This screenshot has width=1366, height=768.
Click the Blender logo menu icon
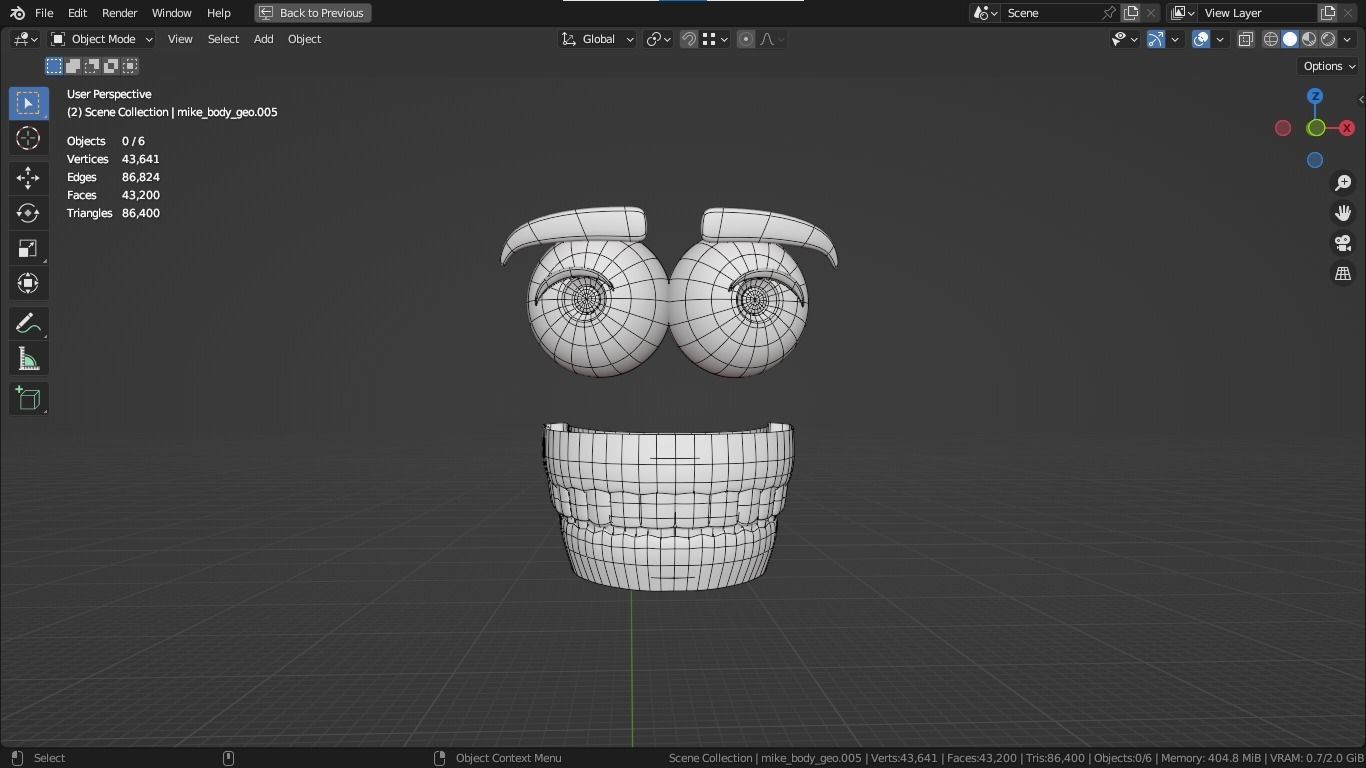tap(17, 13)
